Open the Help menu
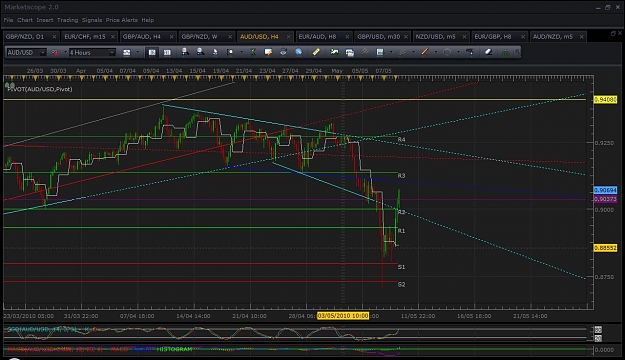This screenshot has width=625, height=360. [147, 20]
